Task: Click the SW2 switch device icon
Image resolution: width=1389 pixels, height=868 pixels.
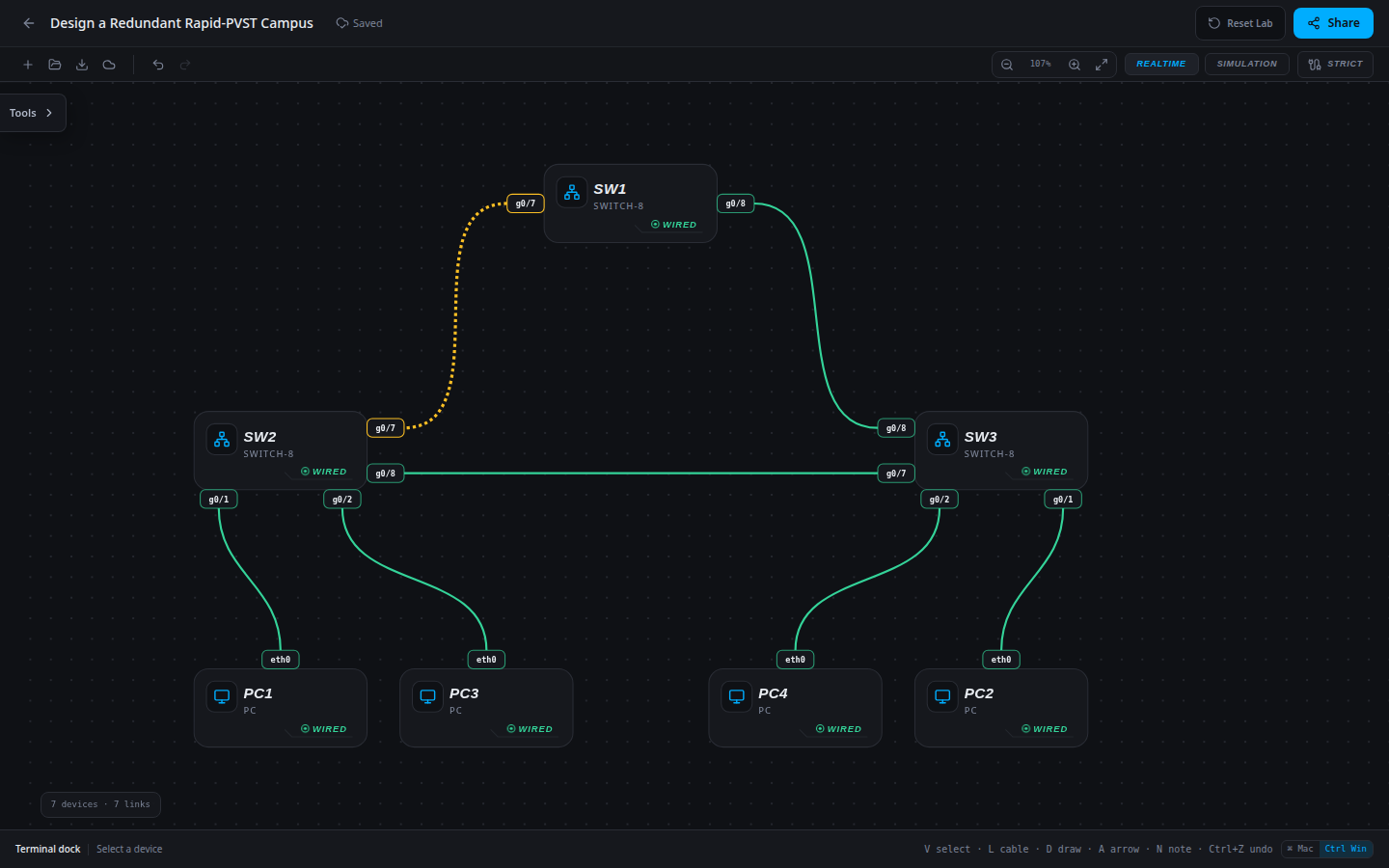Action: point(222,440)
